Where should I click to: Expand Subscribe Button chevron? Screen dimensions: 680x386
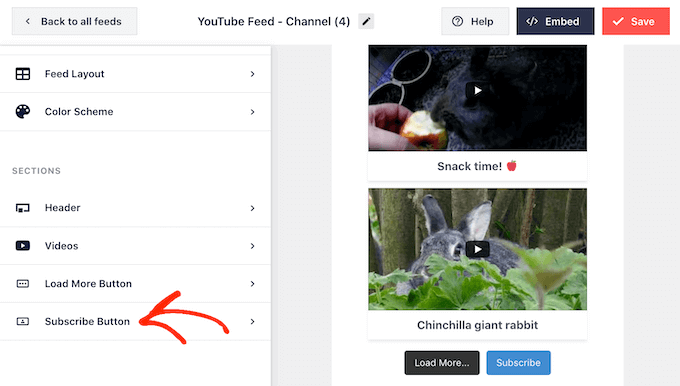[x=252, y=321]
